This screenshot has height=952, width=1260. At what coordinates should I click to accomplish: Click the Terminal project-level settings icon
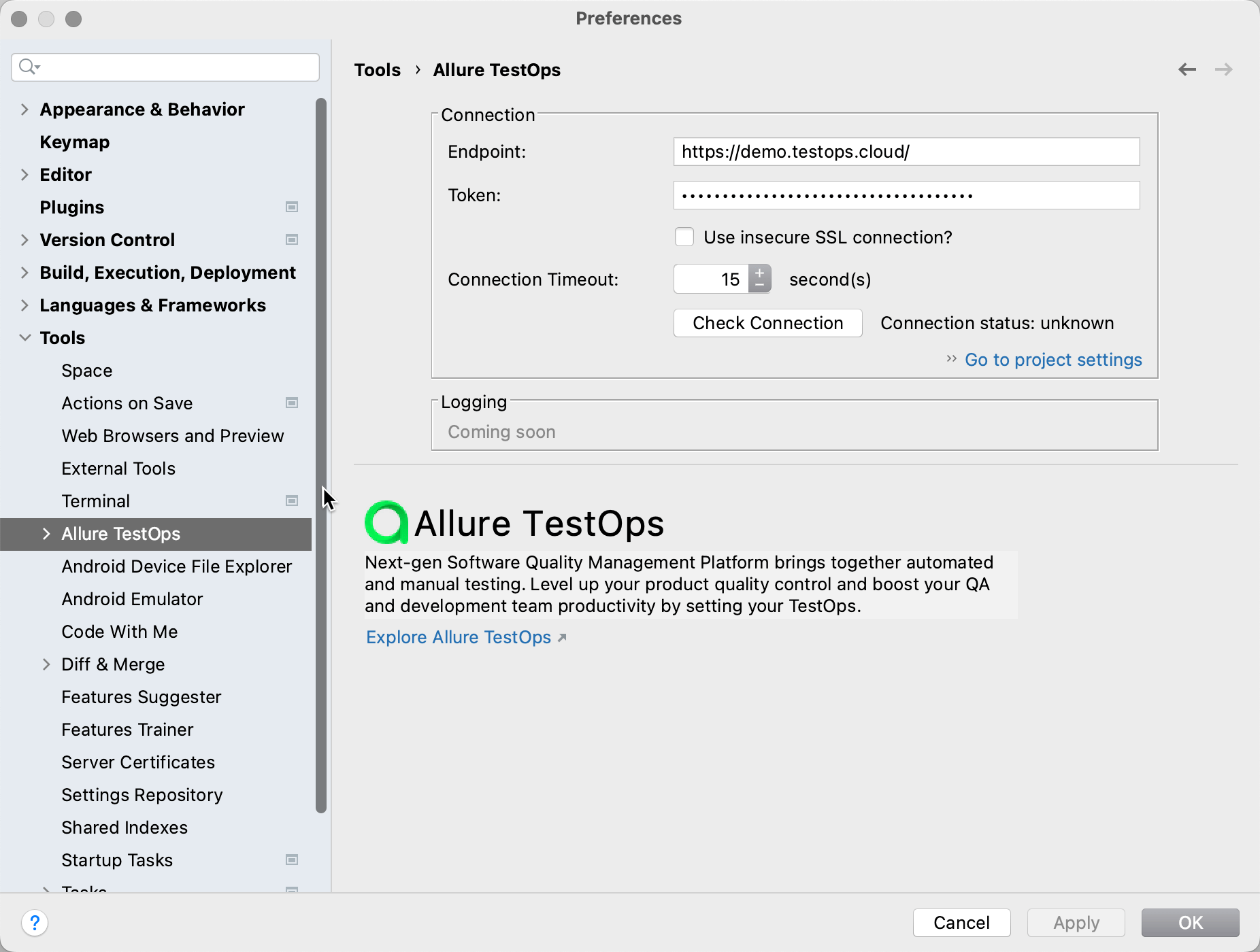point(292,500)
